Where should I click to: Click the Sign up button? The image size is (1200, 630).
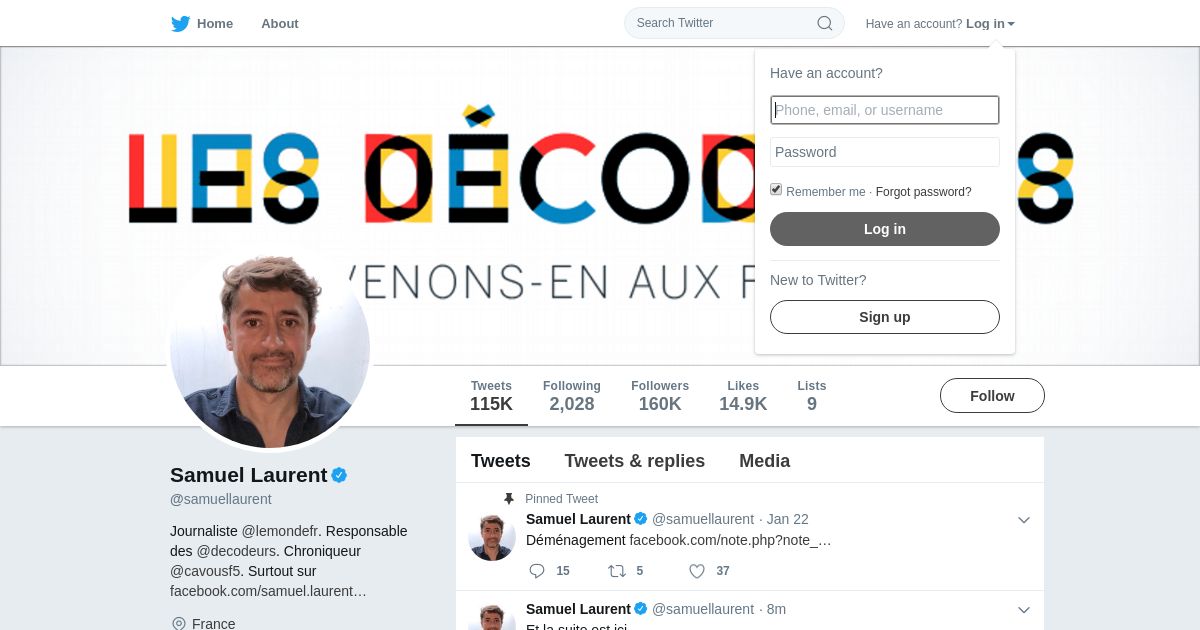click(885, 317)
